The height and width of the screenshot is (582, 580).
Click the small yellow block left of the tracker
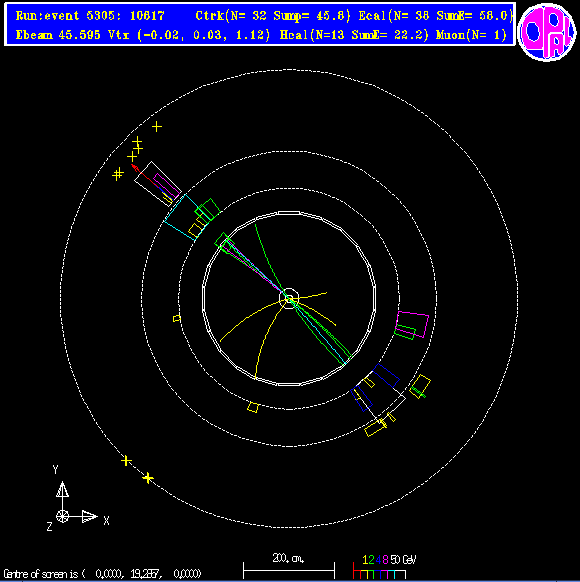(x=177, y=318)
